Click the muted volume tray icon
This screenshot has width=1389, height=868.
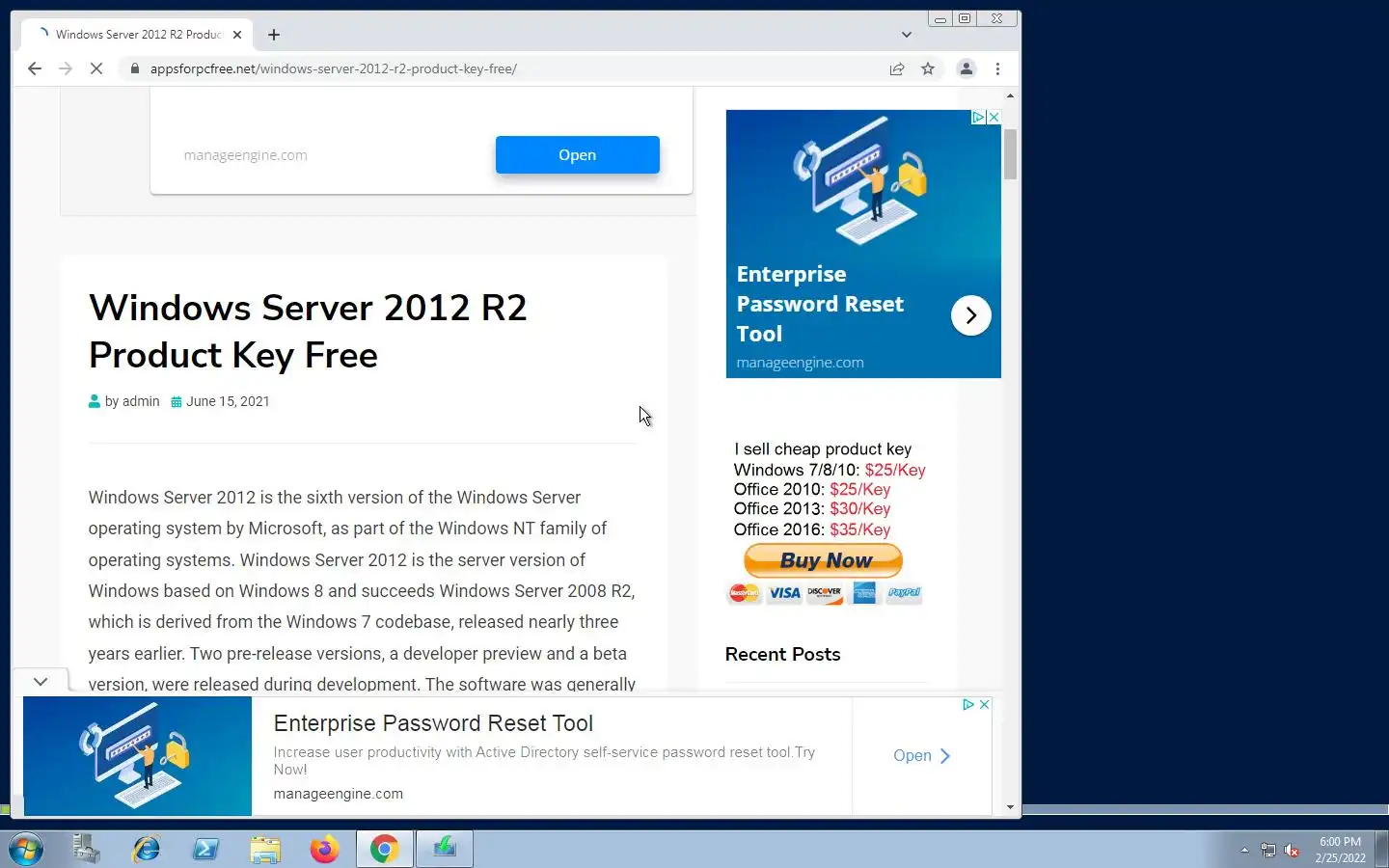tap(1292, 851)
